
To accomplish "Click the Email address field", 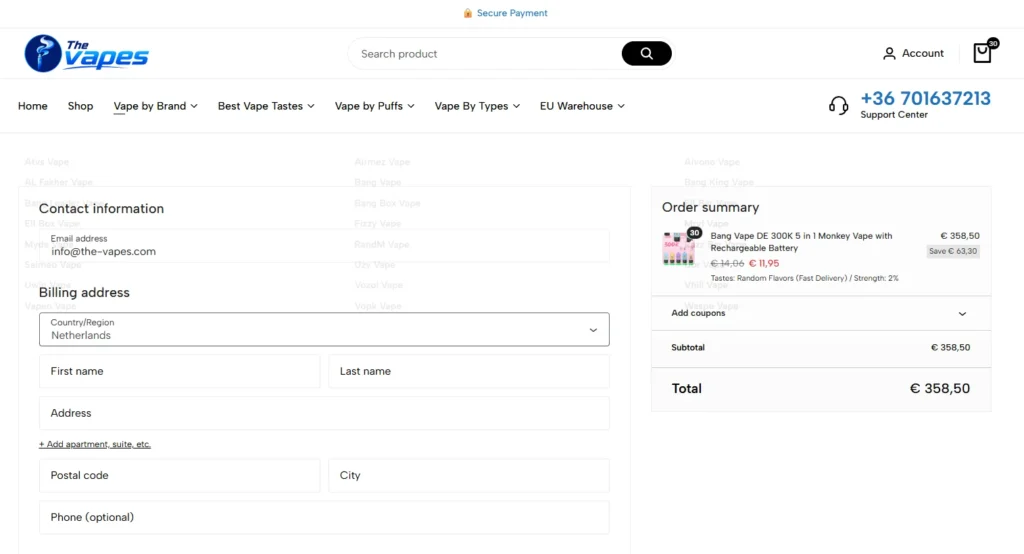I will coord(324,246).
